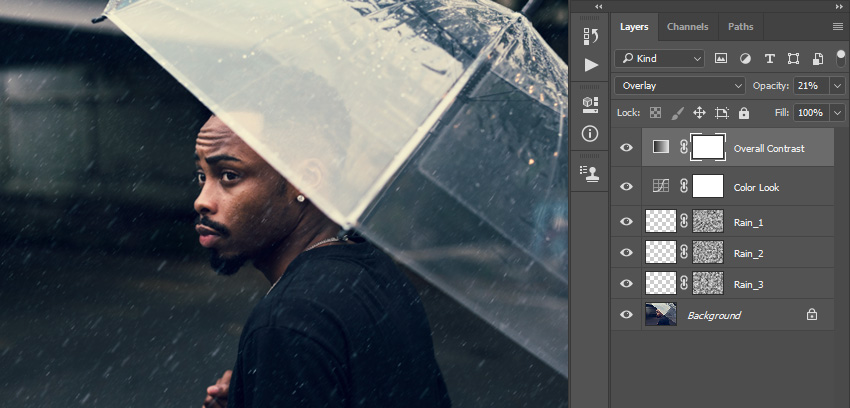Select the Color Look layer name
Image resolution: width=850 pixels, height=408 pixels.
pos(756,187)
